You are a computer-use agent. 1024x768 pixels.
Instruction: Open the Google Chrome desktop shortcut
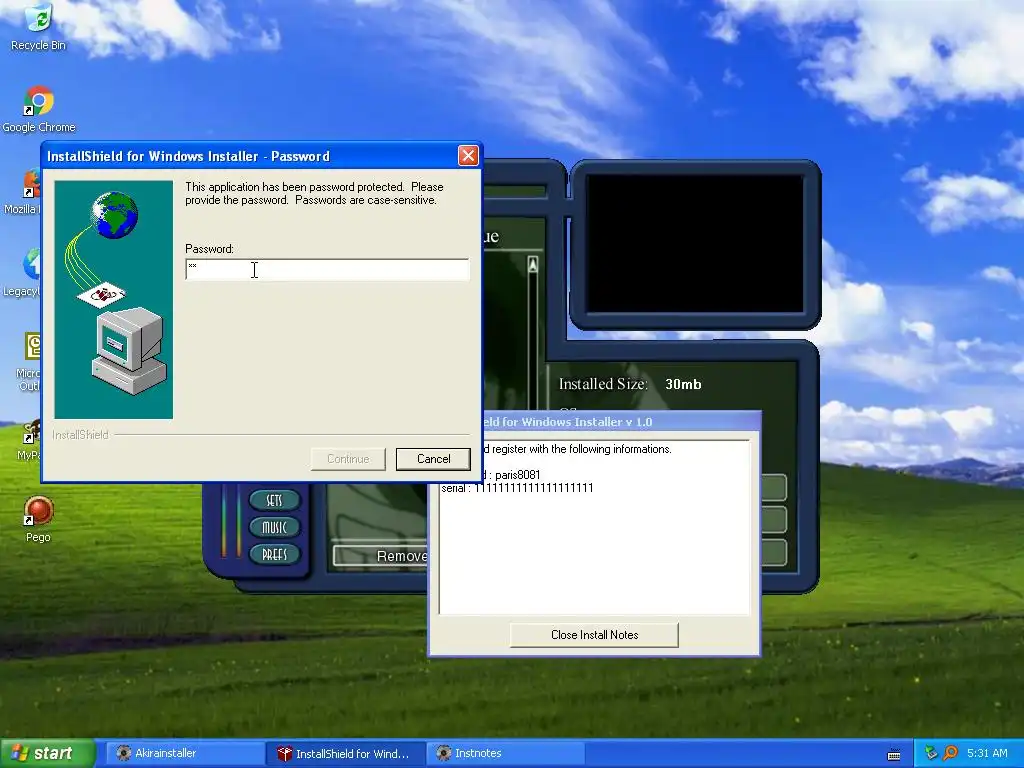pyautogui.click(x=39, y=110)
